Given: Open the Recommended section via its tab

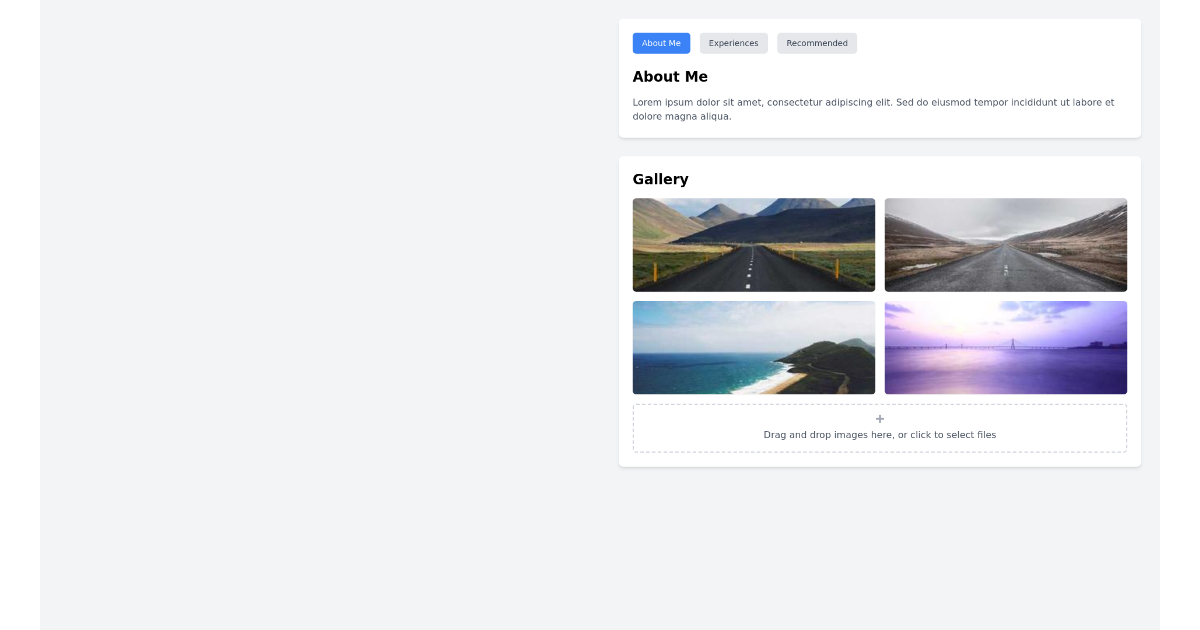Looking at the screenshot, I should pyautogui.click(x=816, y=43).
